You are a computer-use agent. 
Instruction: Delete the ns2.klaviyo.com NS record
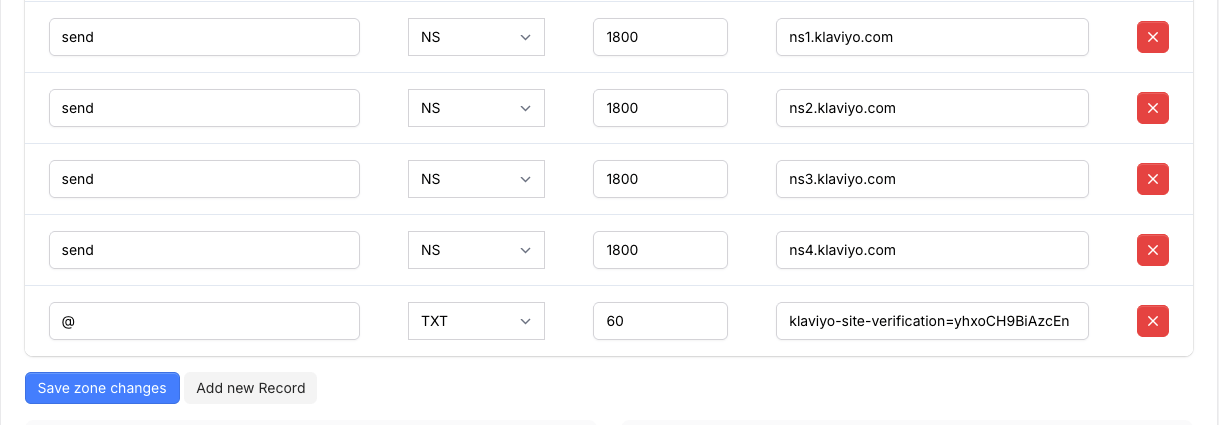point(1152,108)
